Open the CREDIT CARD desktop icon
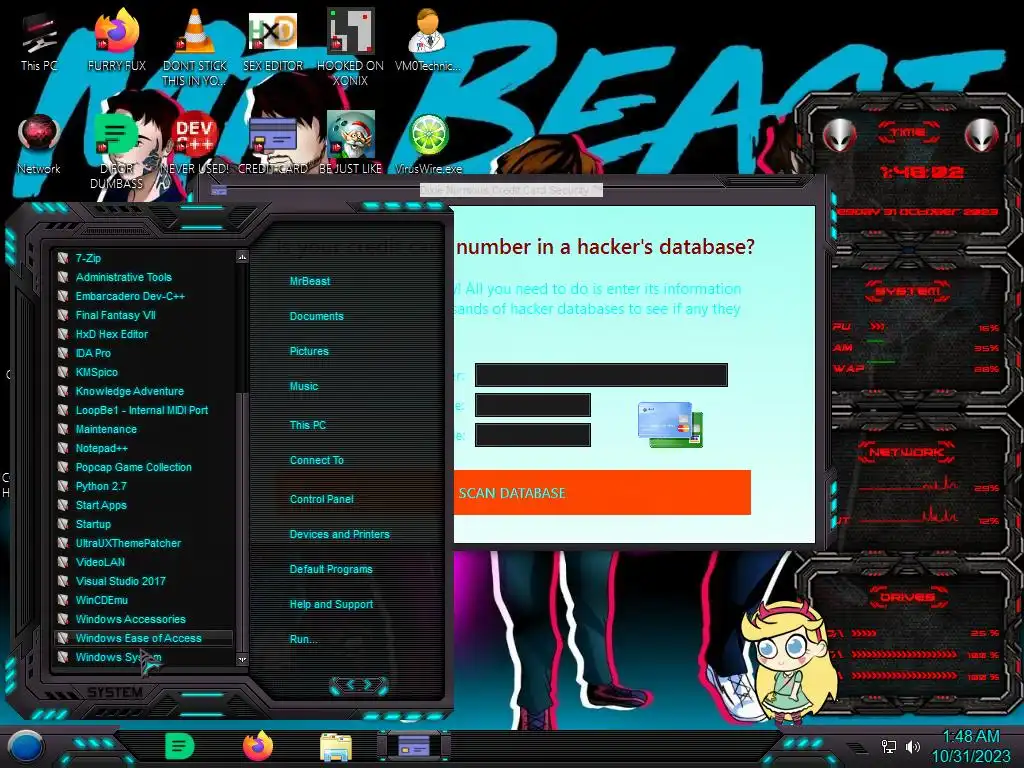The width and height of the screenshot is (1024, 768). (273, 144)
